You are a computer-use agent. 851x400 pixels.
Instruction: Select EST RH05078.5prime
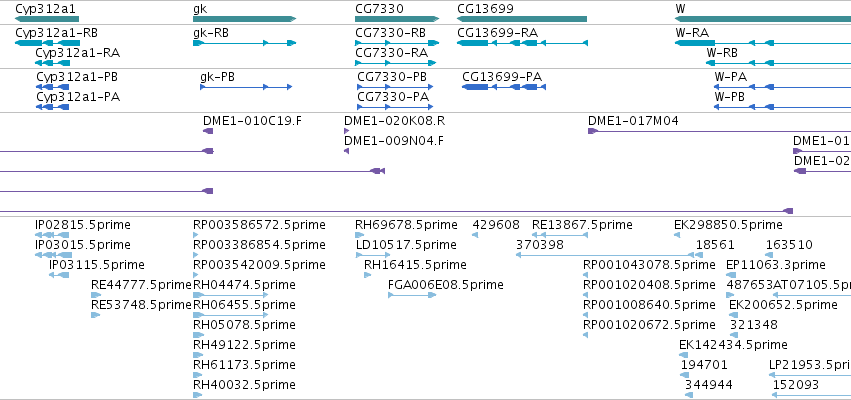point(198,335)
